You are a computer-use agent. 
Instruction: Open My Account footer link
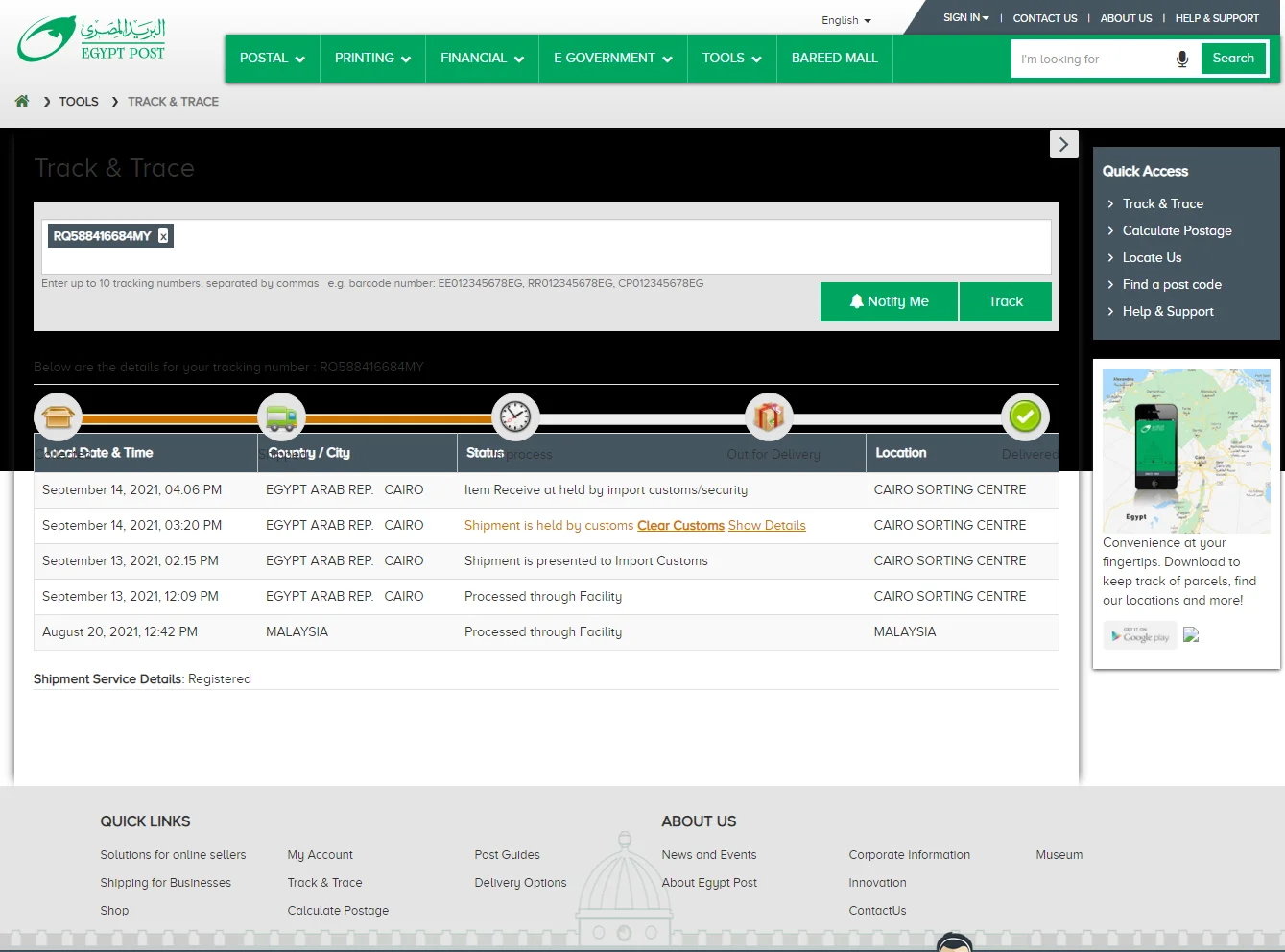tap(320, 855)
